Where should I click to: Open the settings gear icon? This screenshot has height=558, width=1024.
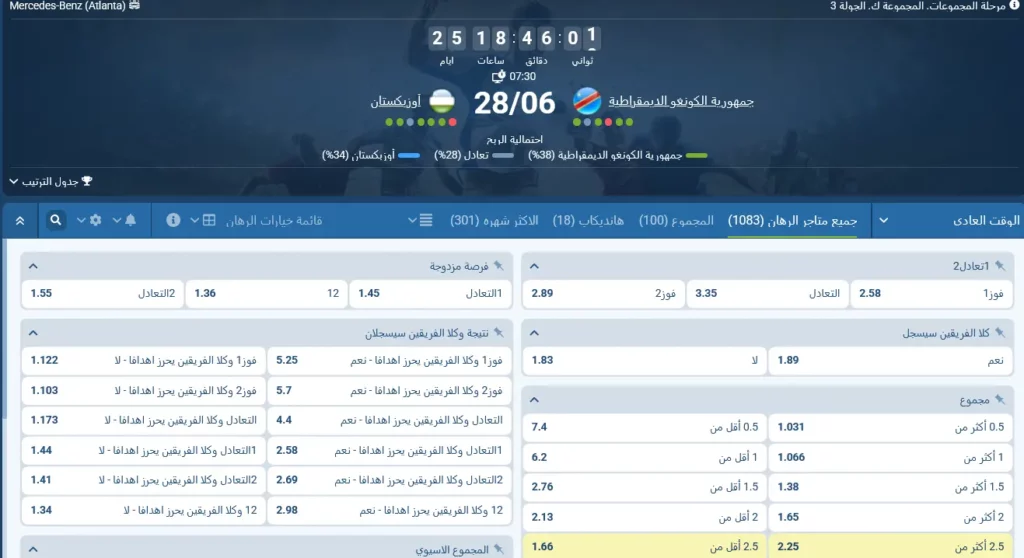click(95, 220)
